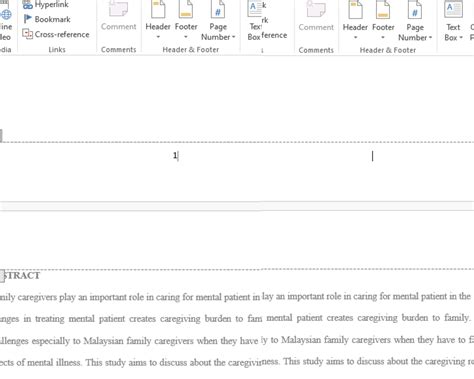Click 'of mental illness' in the last line
This screenshot has width=474, height=379.
pyautogui.click(x=49, y=362)
